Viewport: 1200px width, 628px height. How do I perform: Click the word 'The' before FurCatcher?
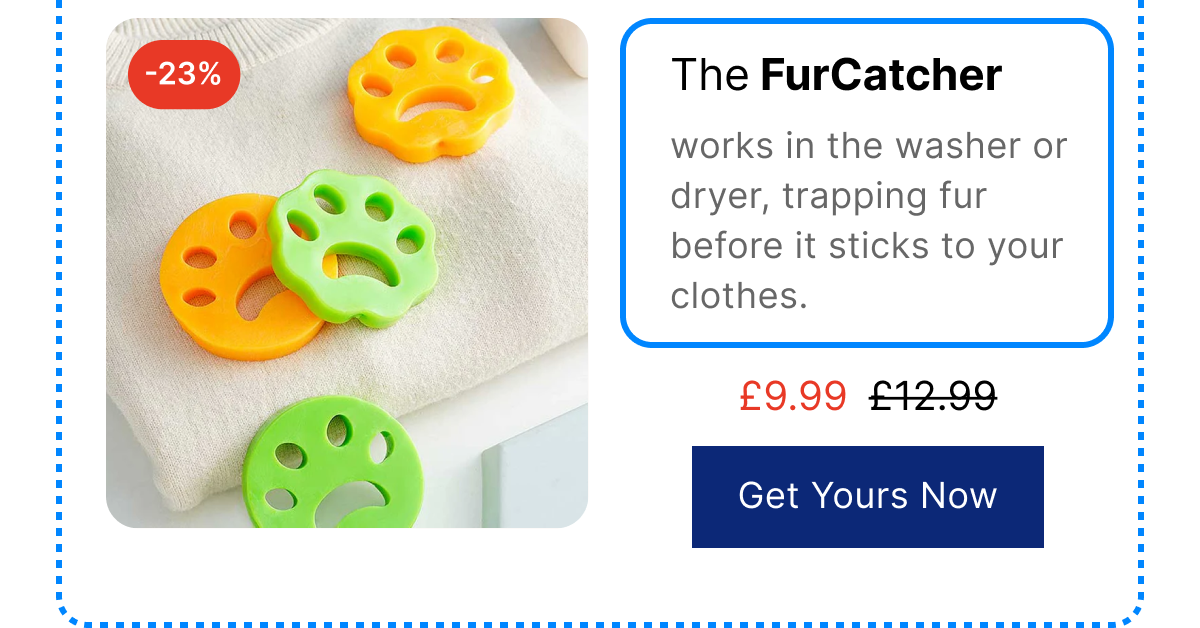click(x=710, y=75)
